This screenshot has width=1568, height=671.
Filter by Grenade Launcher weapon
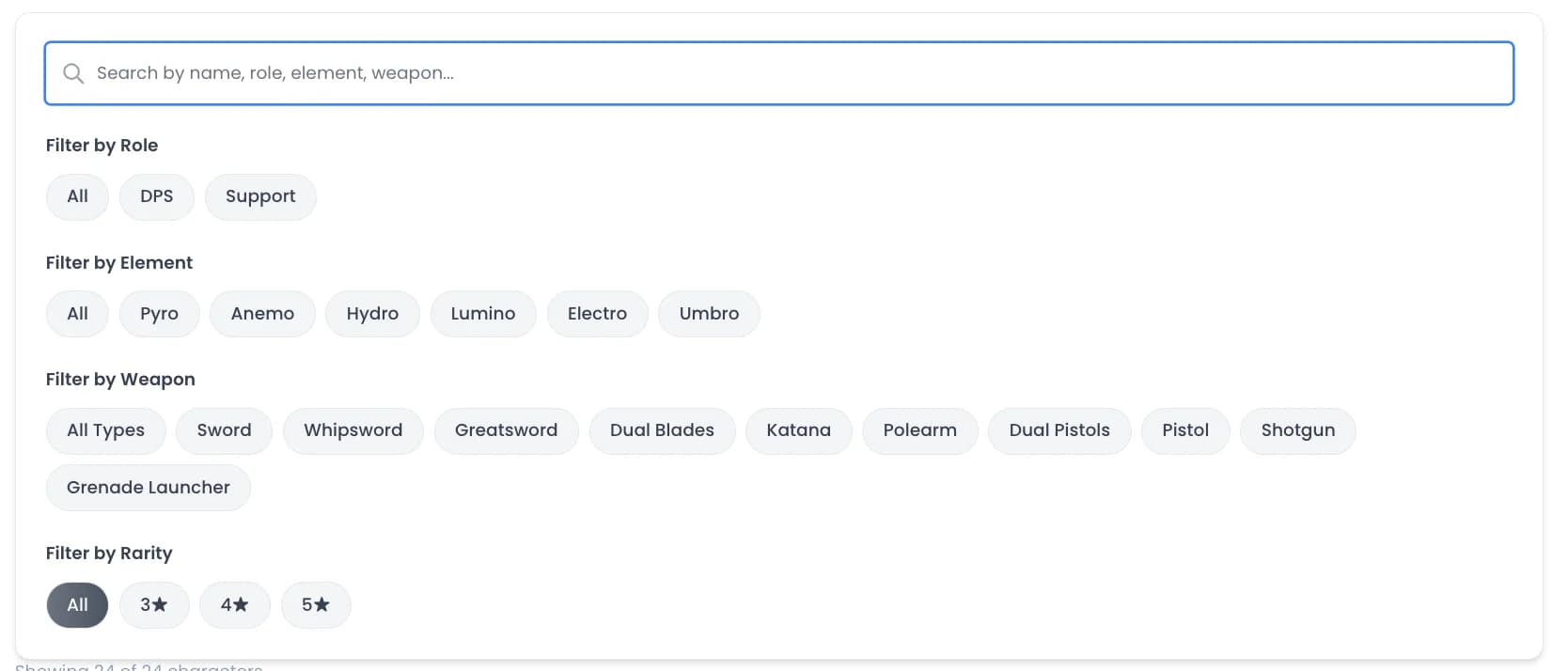coord(148,488)
